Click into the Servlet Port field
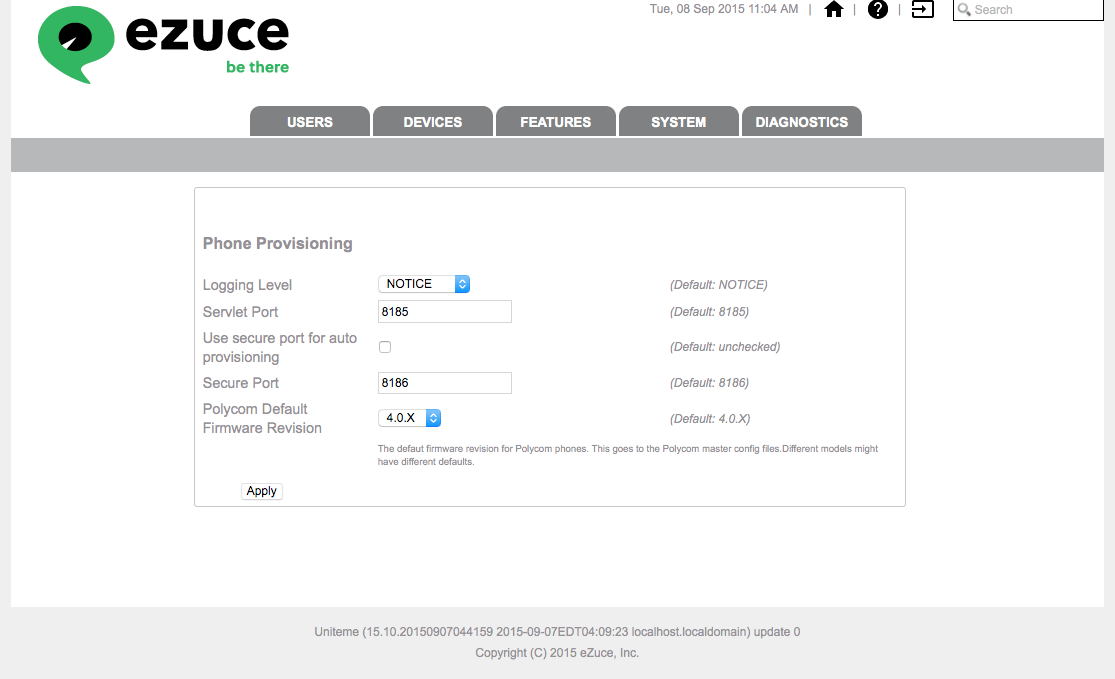The height and width of the screenshot is (679, 1115). pos(444,311)
